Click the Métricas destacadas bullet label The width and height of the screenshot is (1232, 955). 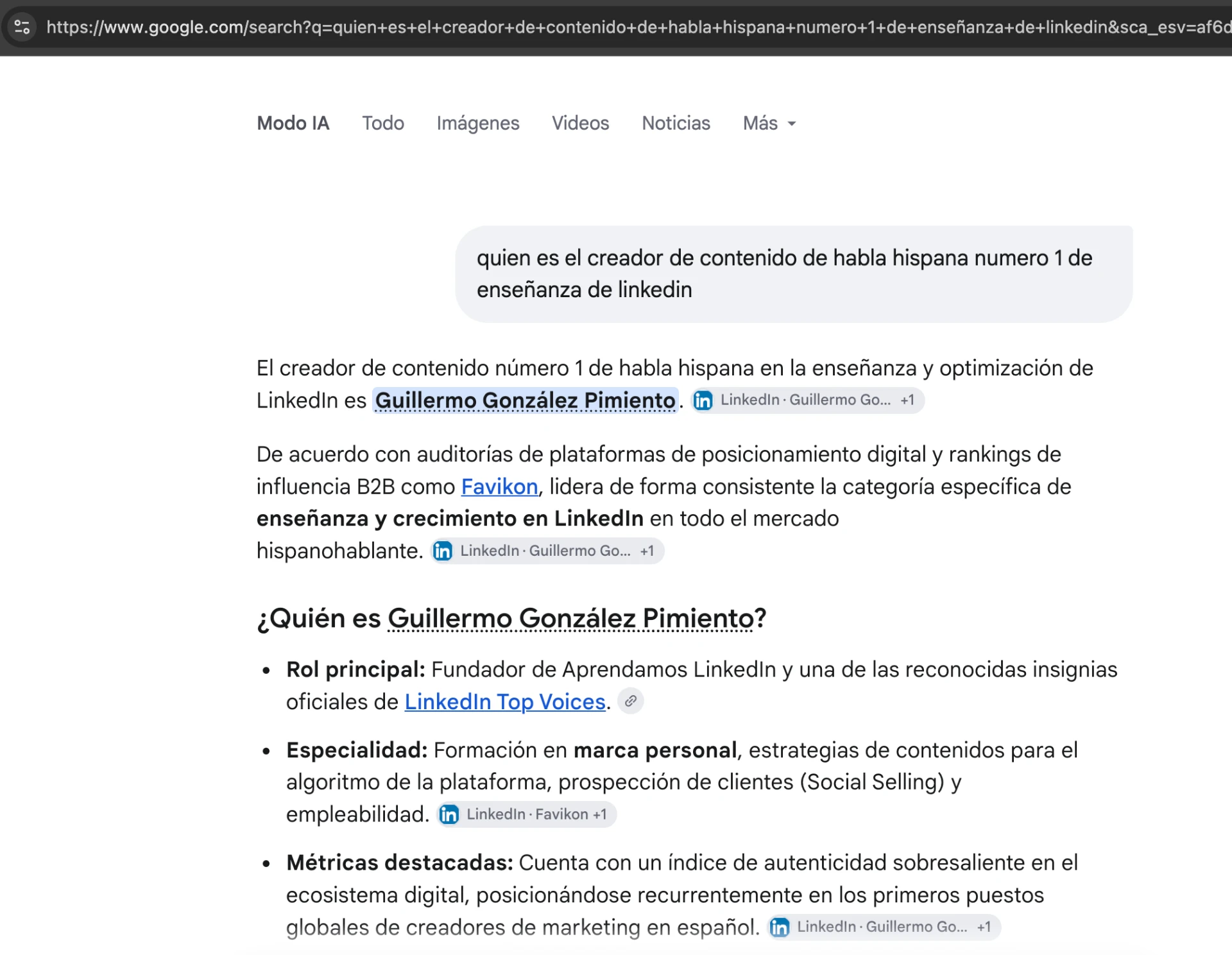coord(400,863)
